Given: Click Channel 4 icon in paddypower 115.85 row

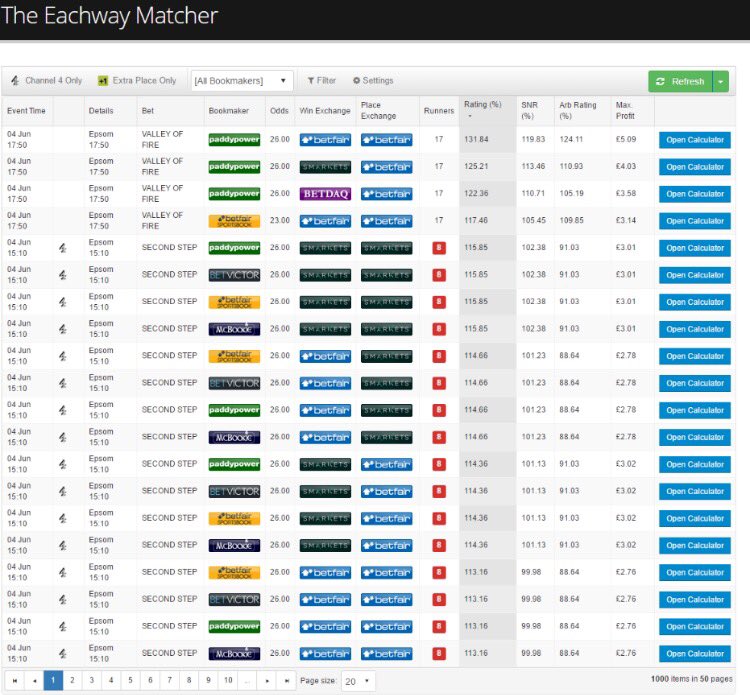Looking at the screenshot, I should tap(63, 248).
